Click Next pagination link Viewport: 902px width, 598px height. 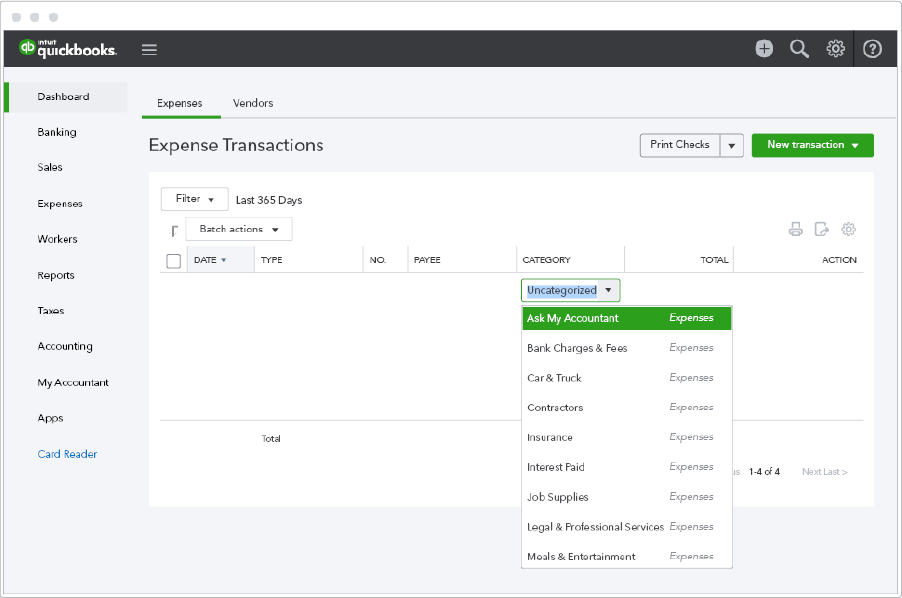click(x=812, y=472)
